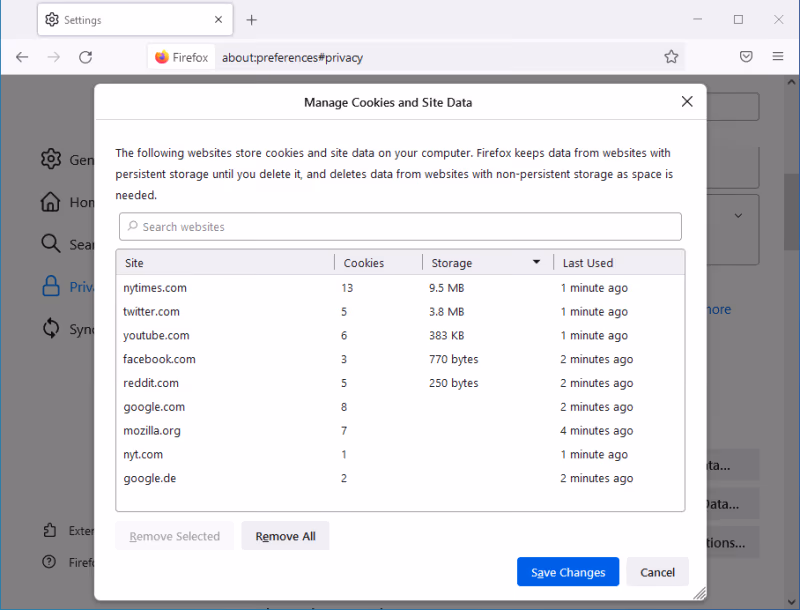Select the Home settings section
Screen dimensions: 800x610
(x=51, y=201)
